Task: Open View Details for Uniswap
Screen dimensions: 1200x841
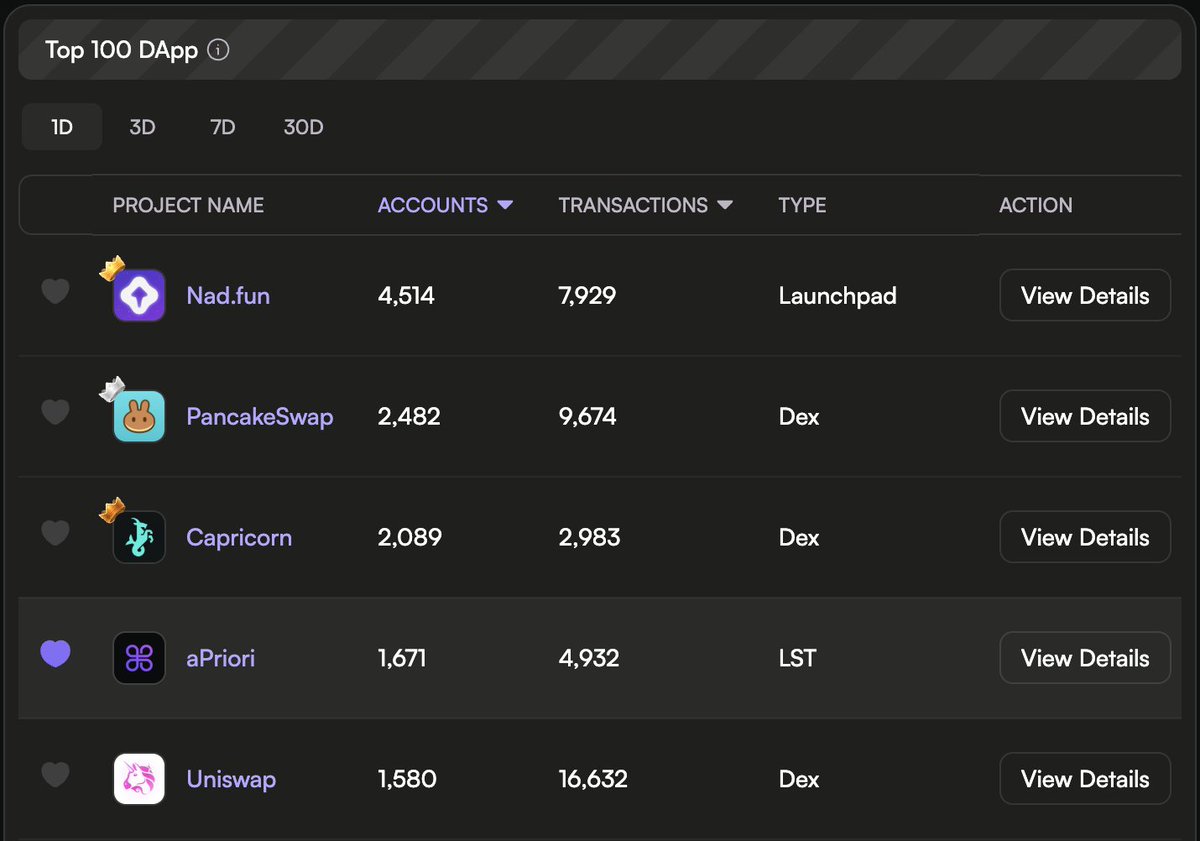Action: tap(1085, 779)
